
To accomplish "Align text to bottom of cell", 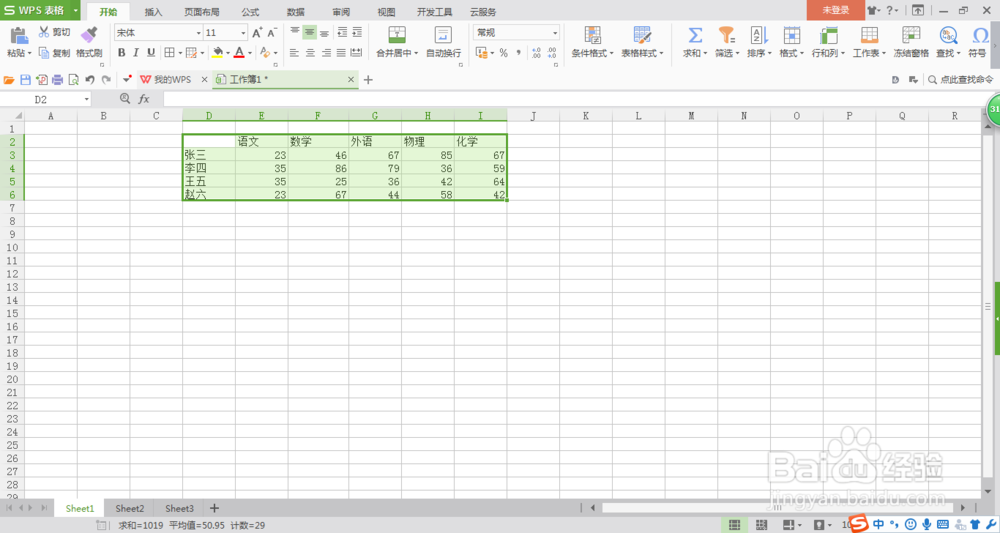I will pos(325,33).
